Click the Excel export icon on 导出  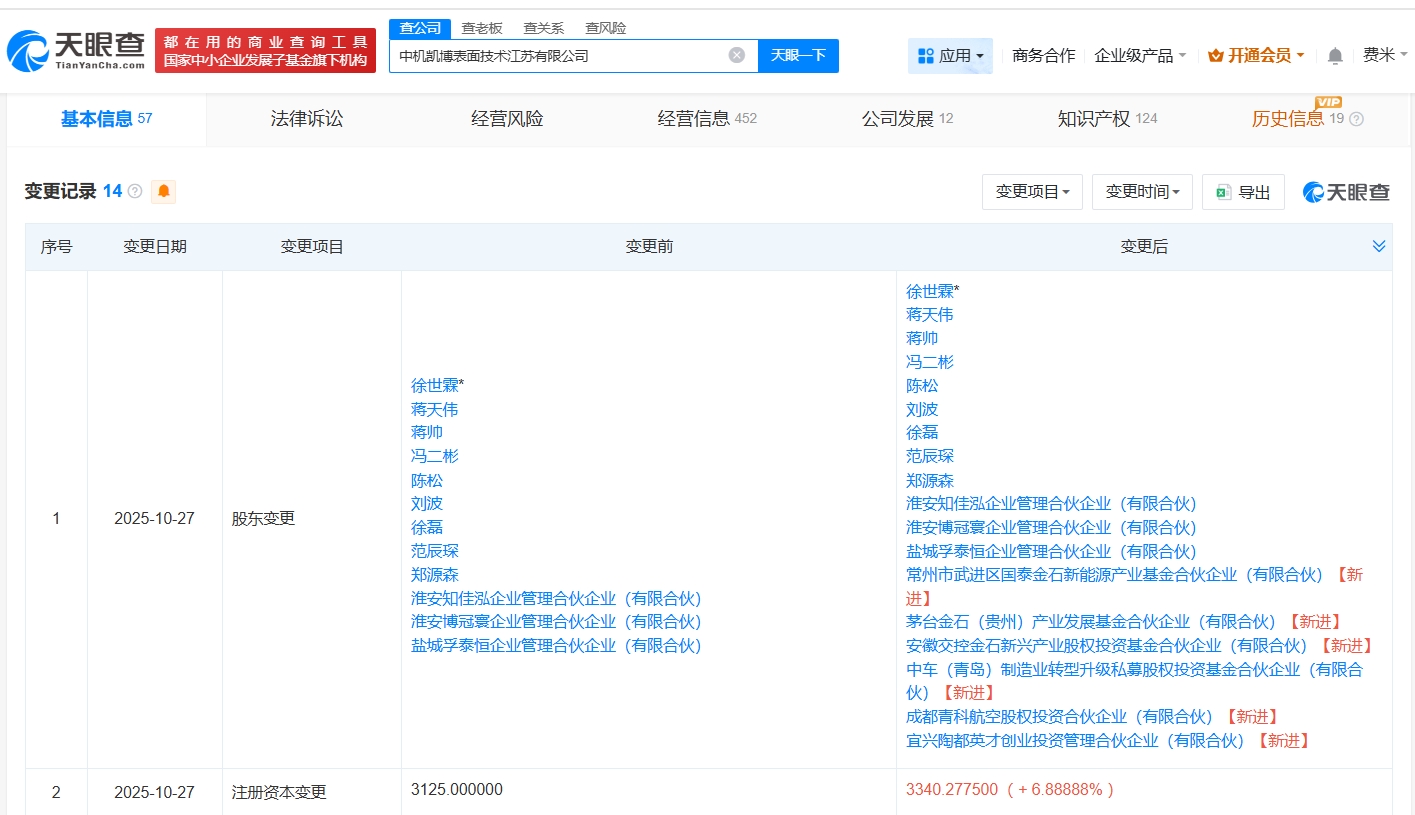pyautogui.click(x=1225, y=192)
